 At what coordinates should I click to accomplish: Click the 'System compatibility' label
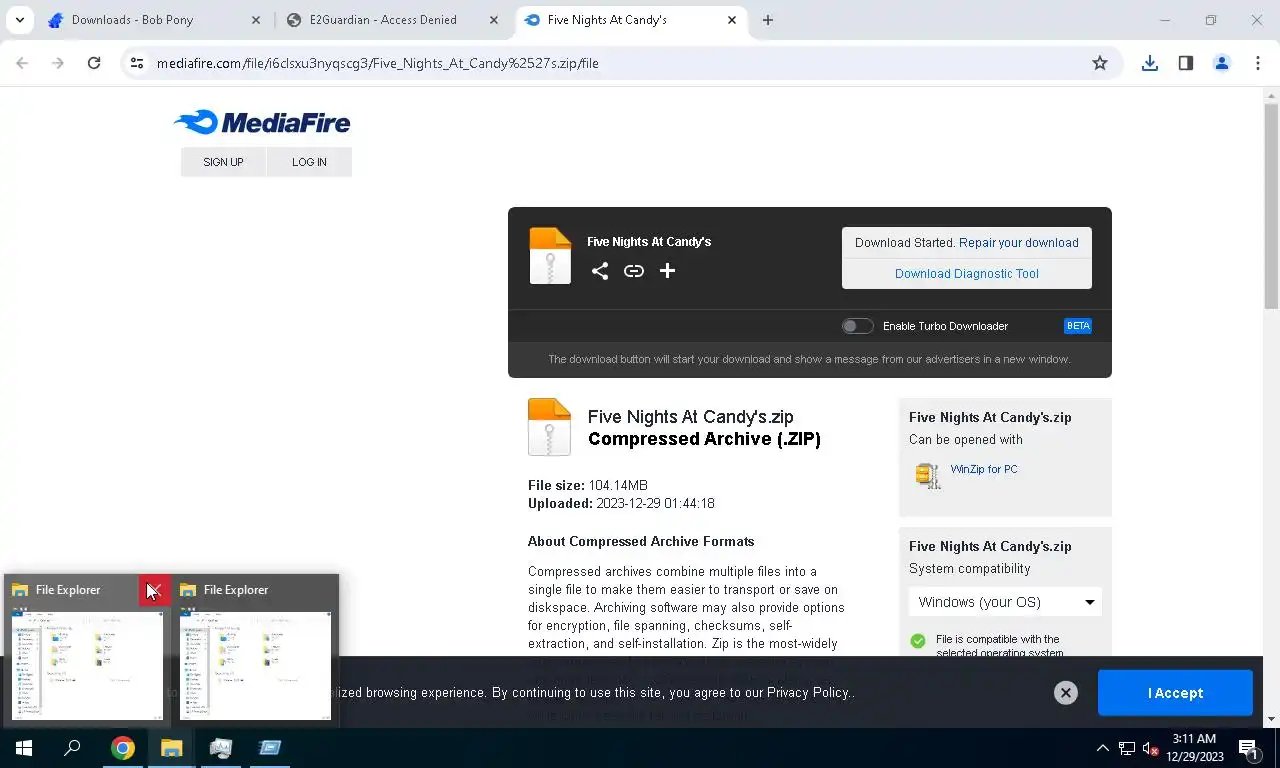pyautogui.click(x=969, y=568)
